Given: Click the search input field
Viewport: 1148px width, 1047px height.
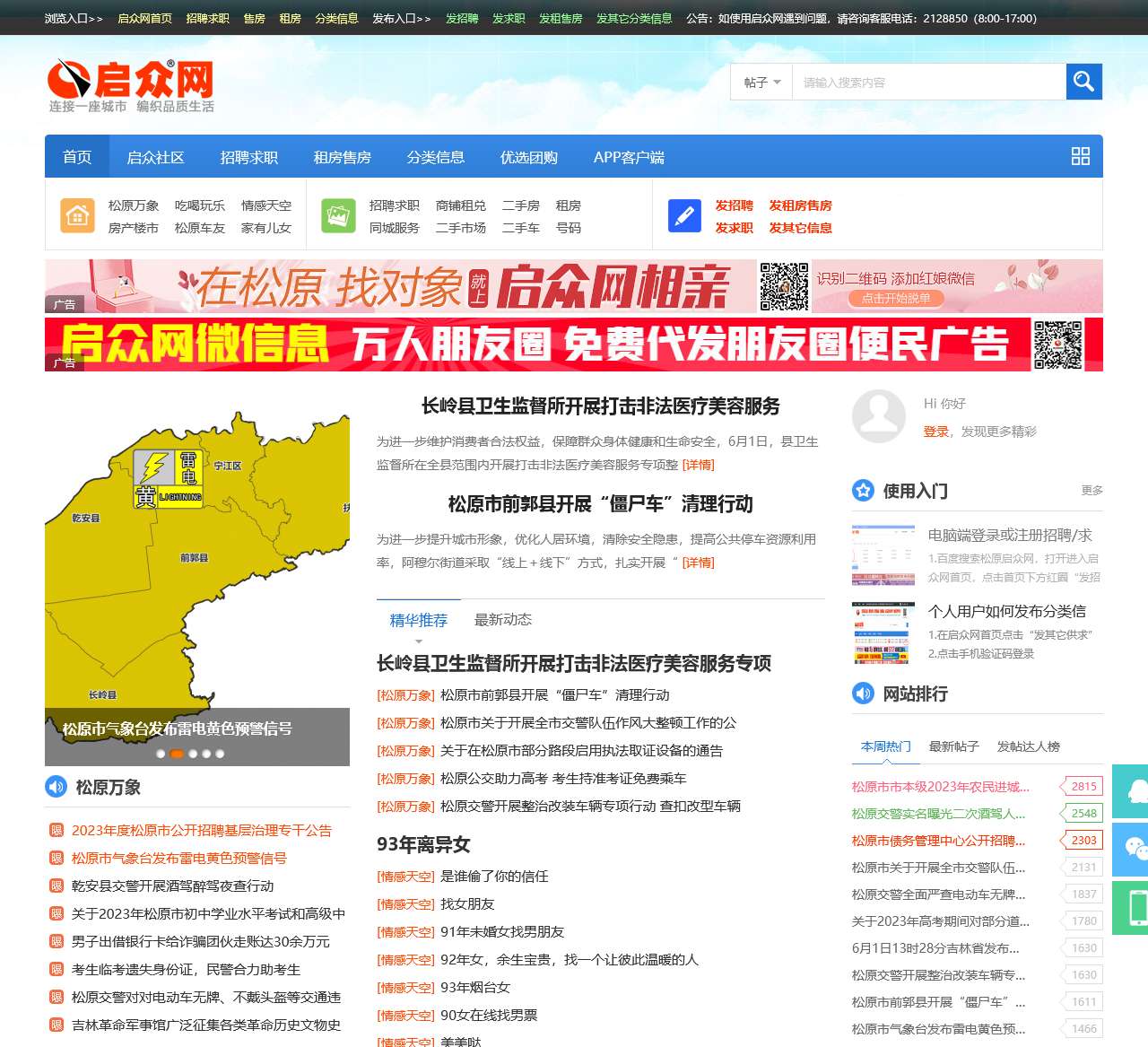Looking at the screenshot, I should tap(929, 82).
